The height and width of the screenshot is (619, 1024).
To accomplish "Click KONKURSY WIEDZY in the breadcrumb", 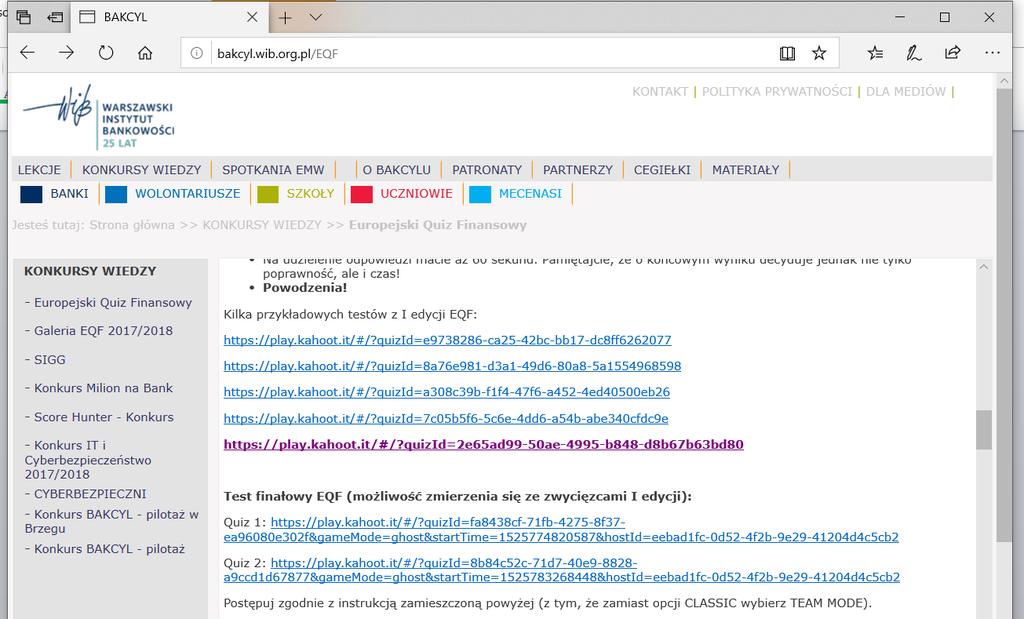I will click(x=262, y=225).
